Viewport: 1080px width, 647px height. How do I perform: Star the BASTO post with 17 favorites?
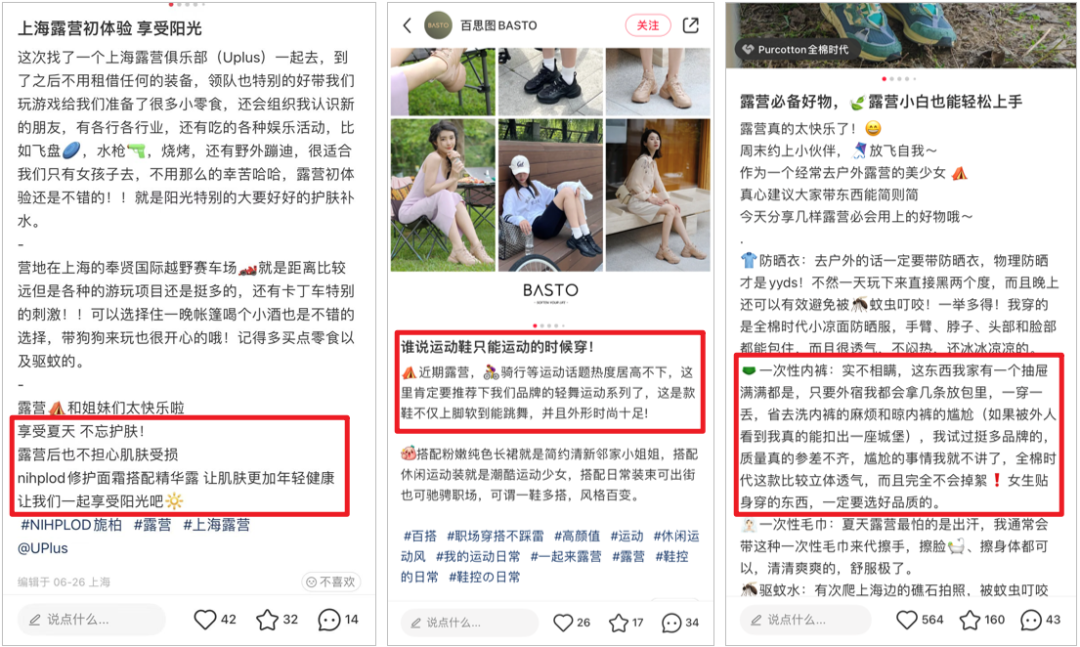coord(618,622)
